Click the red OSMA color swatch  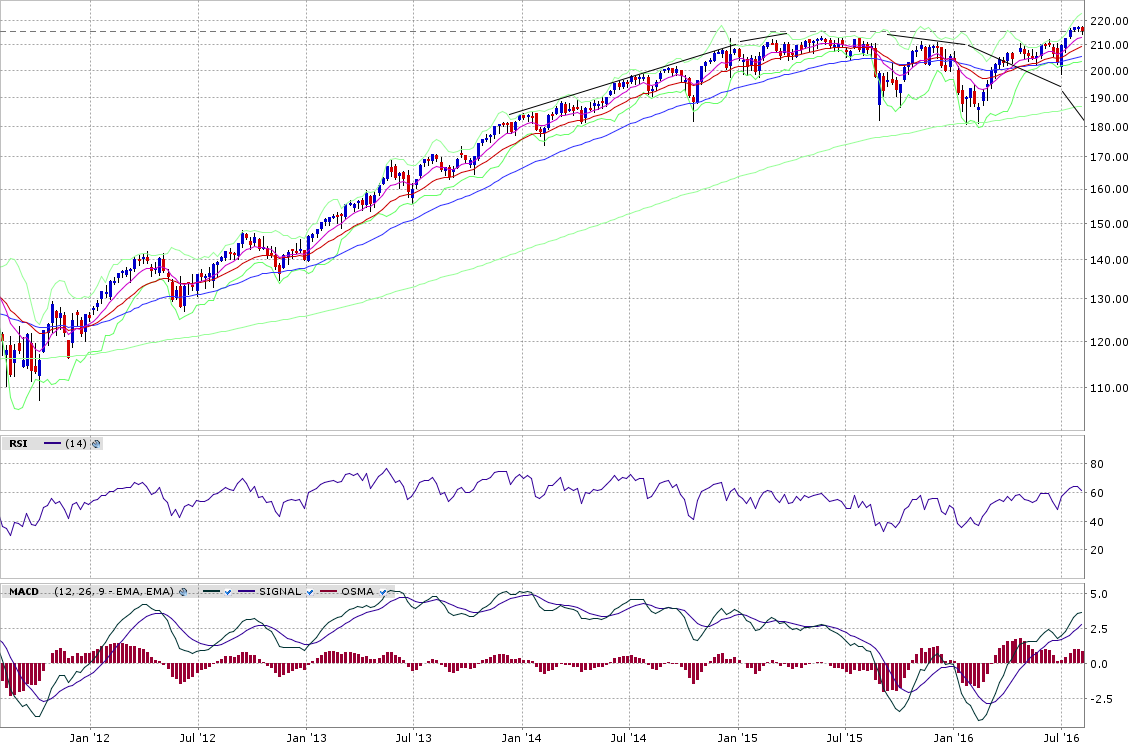(328, 591)
